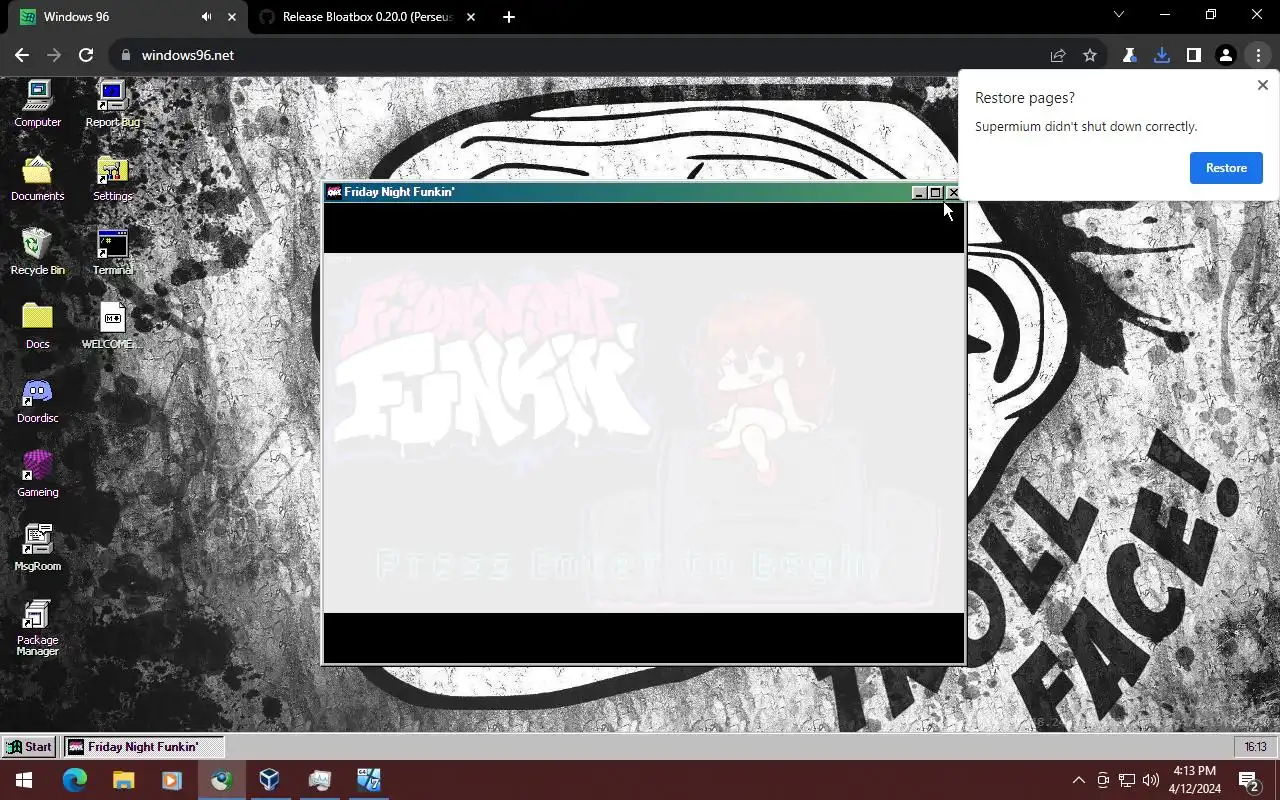The width and height of the screenshot is (1280, 800).
Task: Open the tab search dropdown chevron
Action: coord(1119,15)
